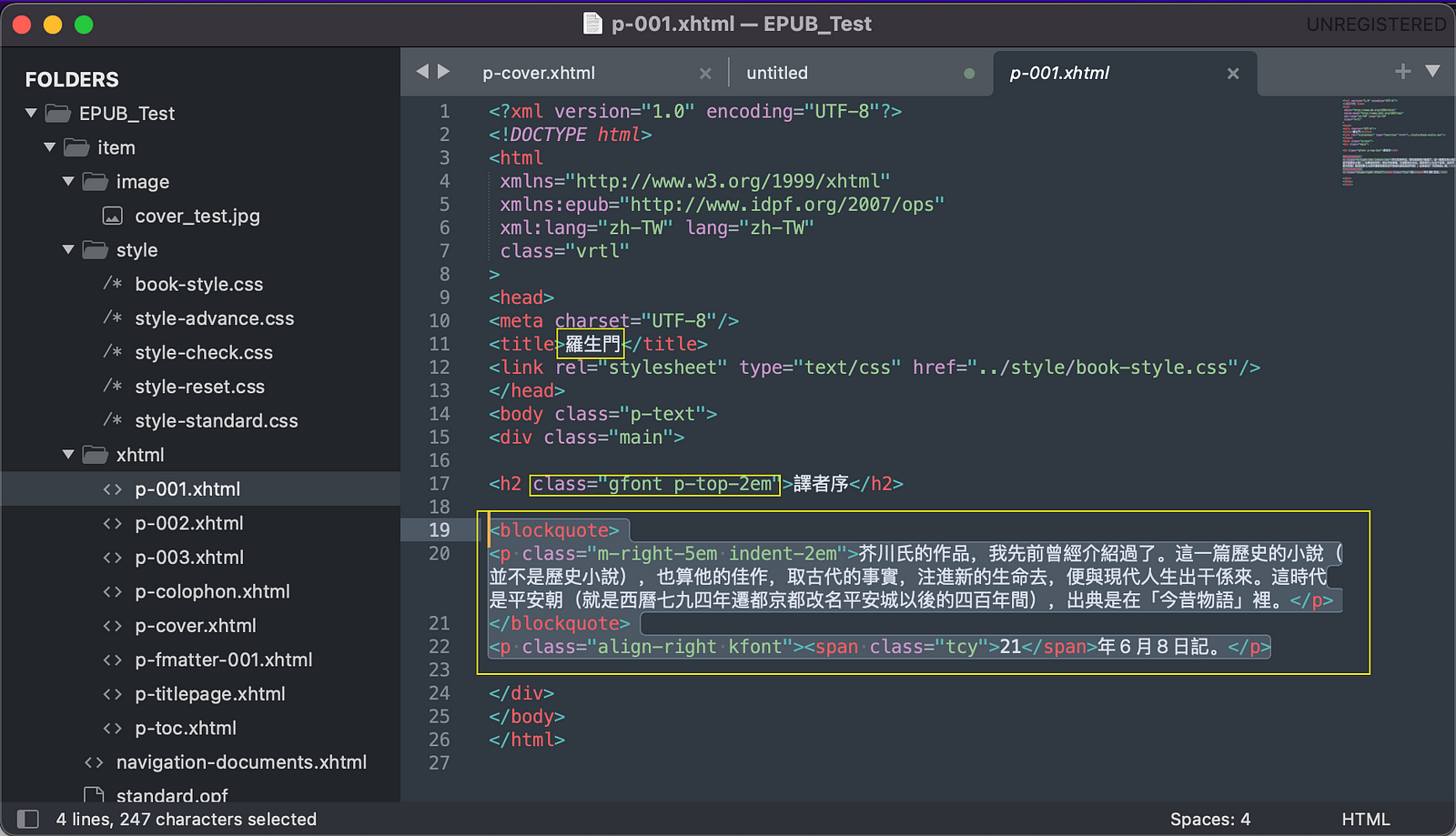This screenshot has width=1456, height=836.
Task: Open p-002.xhtml from sidebar
Action: click(189, 523)
